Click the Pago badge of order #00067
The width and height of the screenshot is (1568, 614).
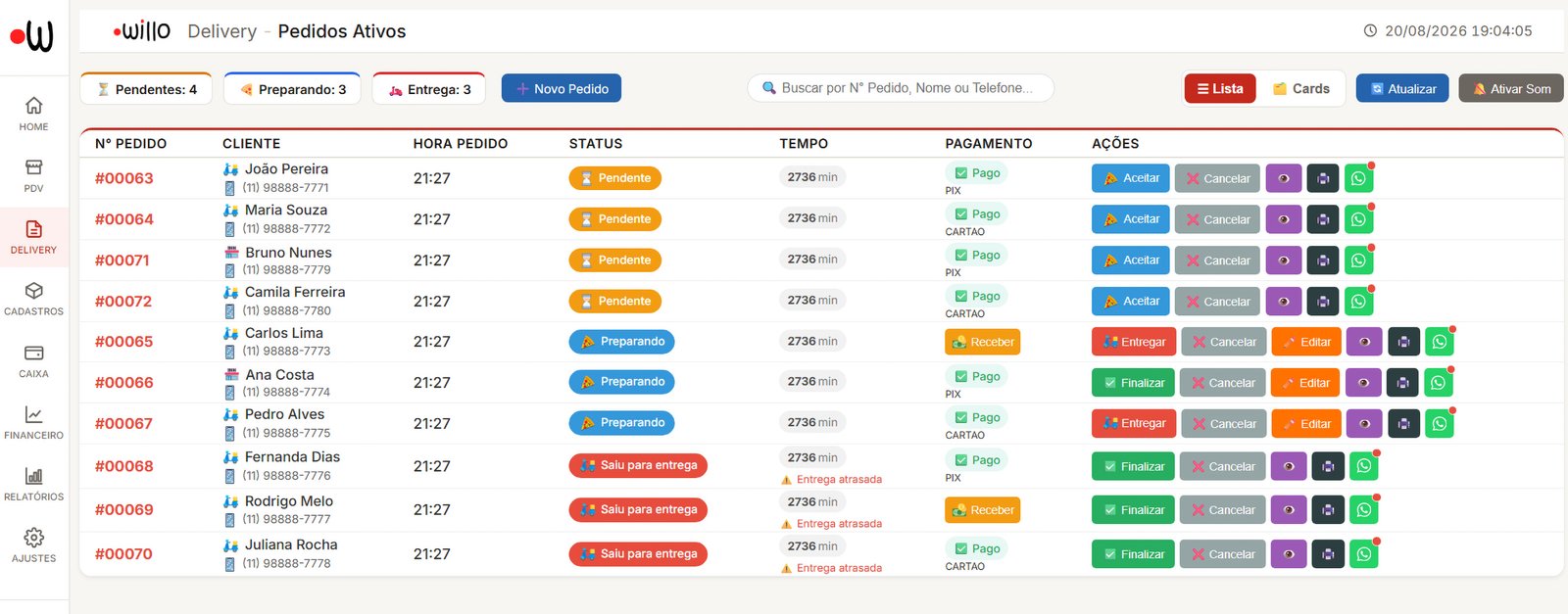point(977,417)
